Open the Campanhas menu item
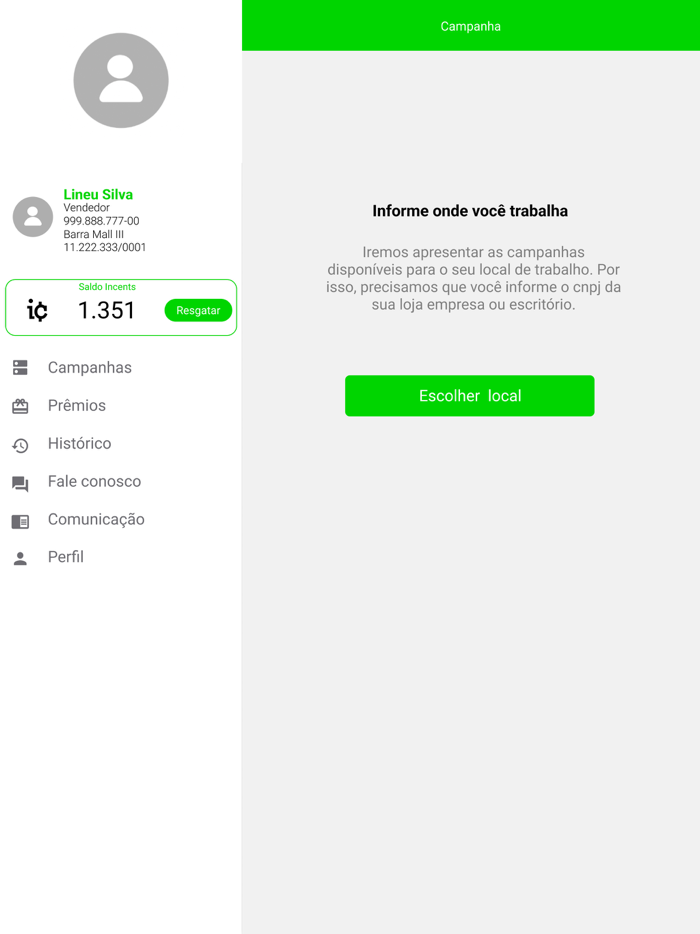 tap(89, 368)
